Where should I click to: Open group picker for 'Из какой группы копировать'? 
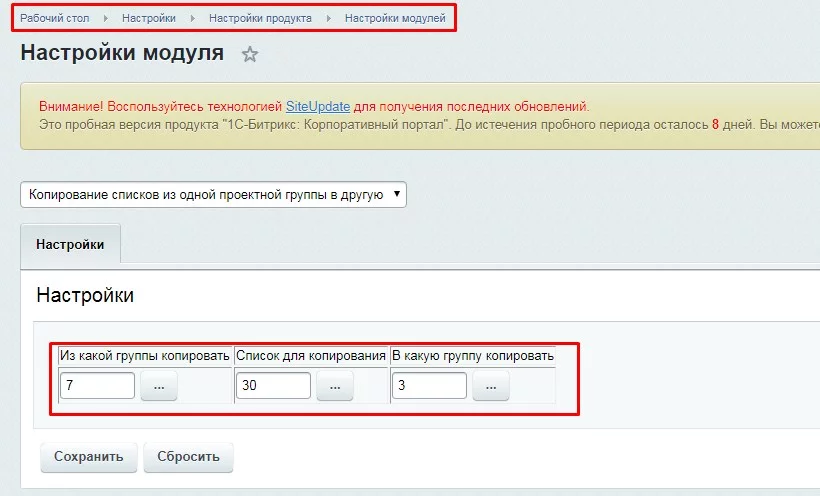158,386
